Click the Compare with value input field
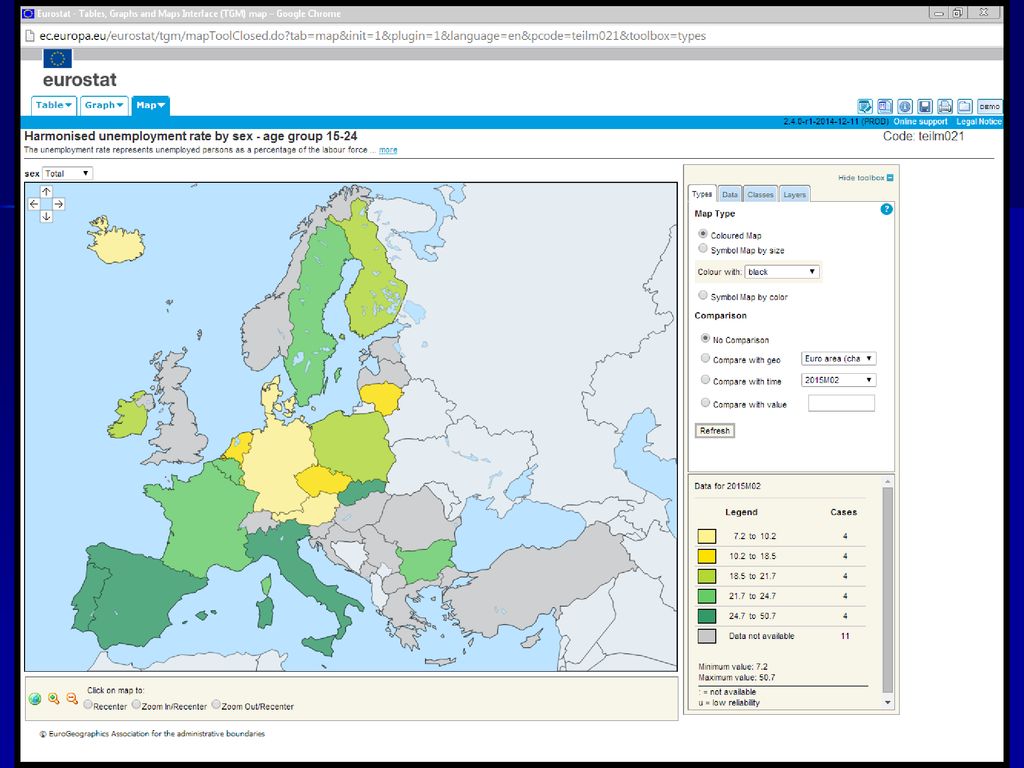 coord(841,404)
